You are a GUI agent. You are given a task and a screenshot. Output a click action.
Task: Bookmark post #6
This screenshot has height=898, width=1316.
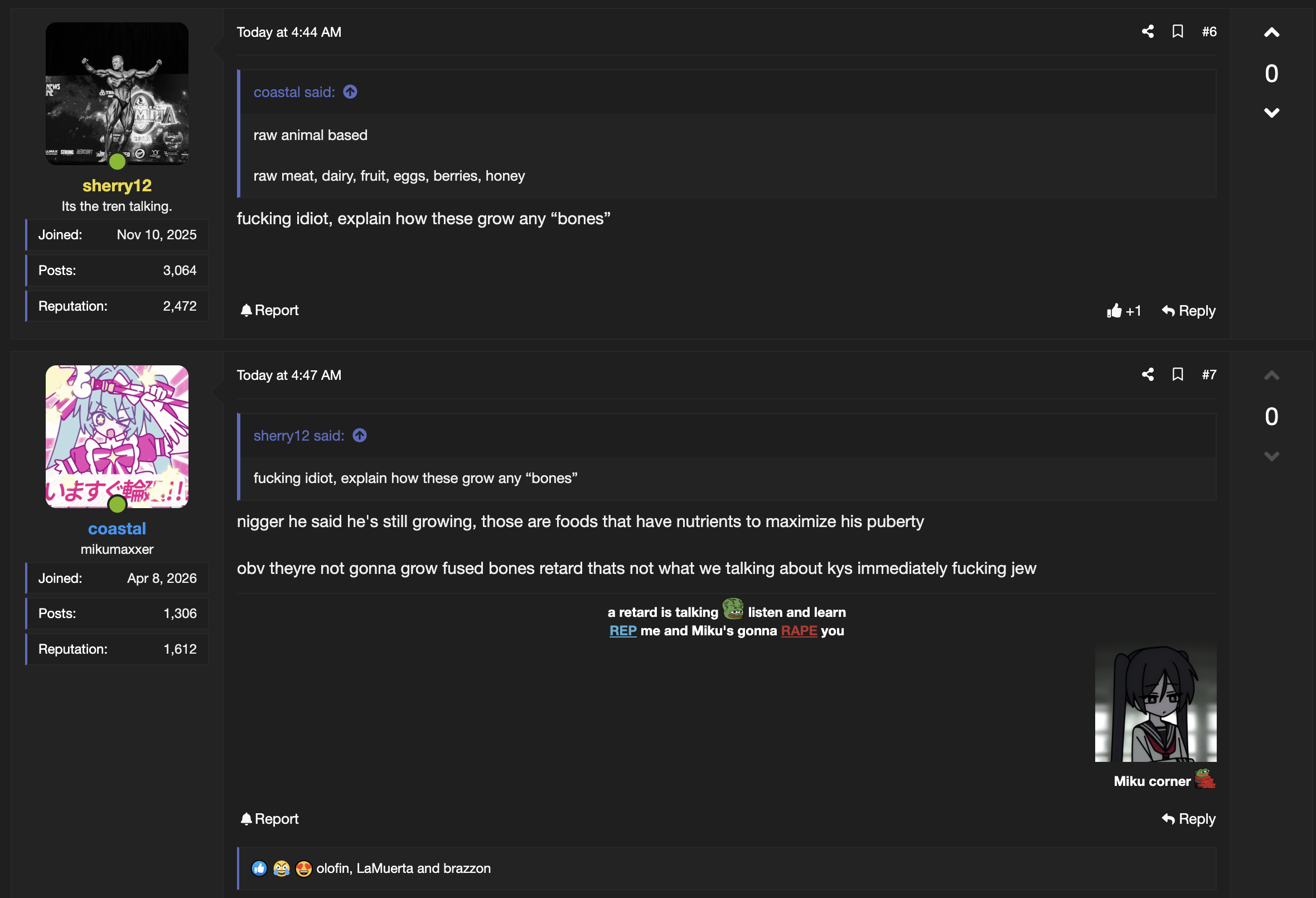1177,31
